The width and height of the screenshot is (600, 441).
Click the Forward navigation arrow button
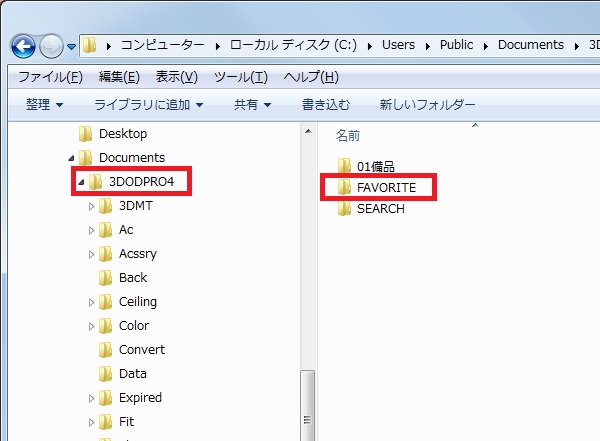[52, 47]
